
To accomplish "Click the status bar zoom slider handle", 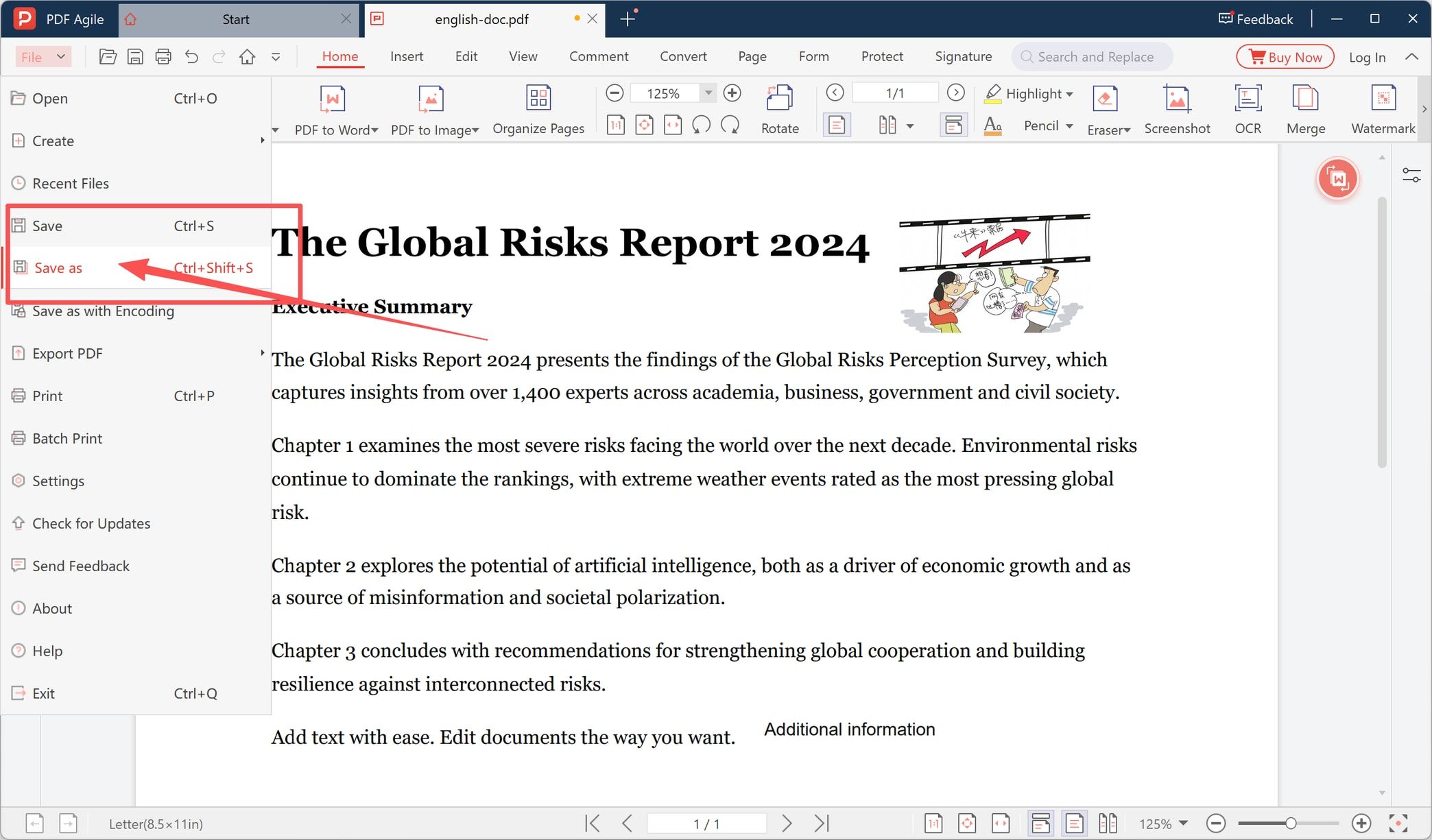I will [1291, 823].
